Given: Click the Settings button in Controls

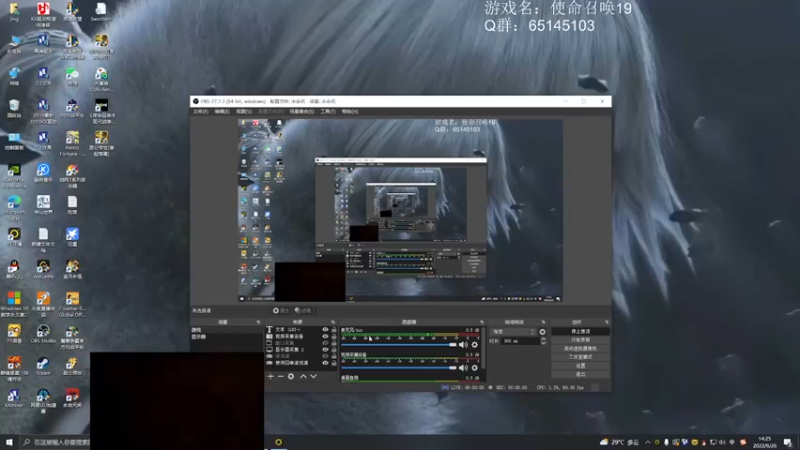Looking at the screenshot, I should [581, 366].
